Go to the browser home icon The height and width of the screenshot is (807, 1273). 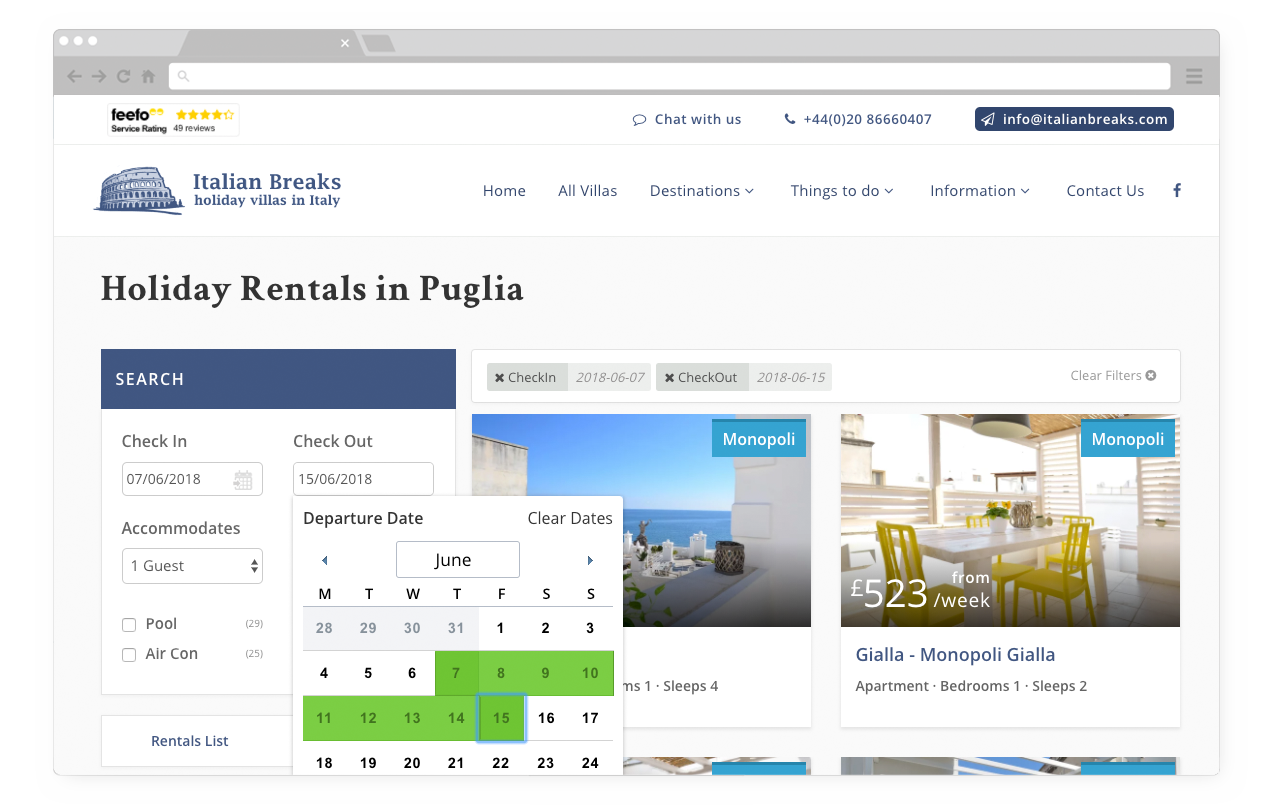pyautogui.click(x=148, y=76)
